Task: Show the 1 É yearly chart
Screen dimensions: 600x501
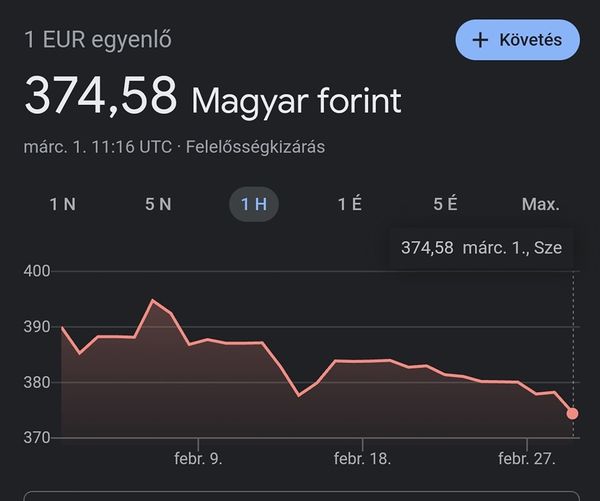Action: point(349,204)
